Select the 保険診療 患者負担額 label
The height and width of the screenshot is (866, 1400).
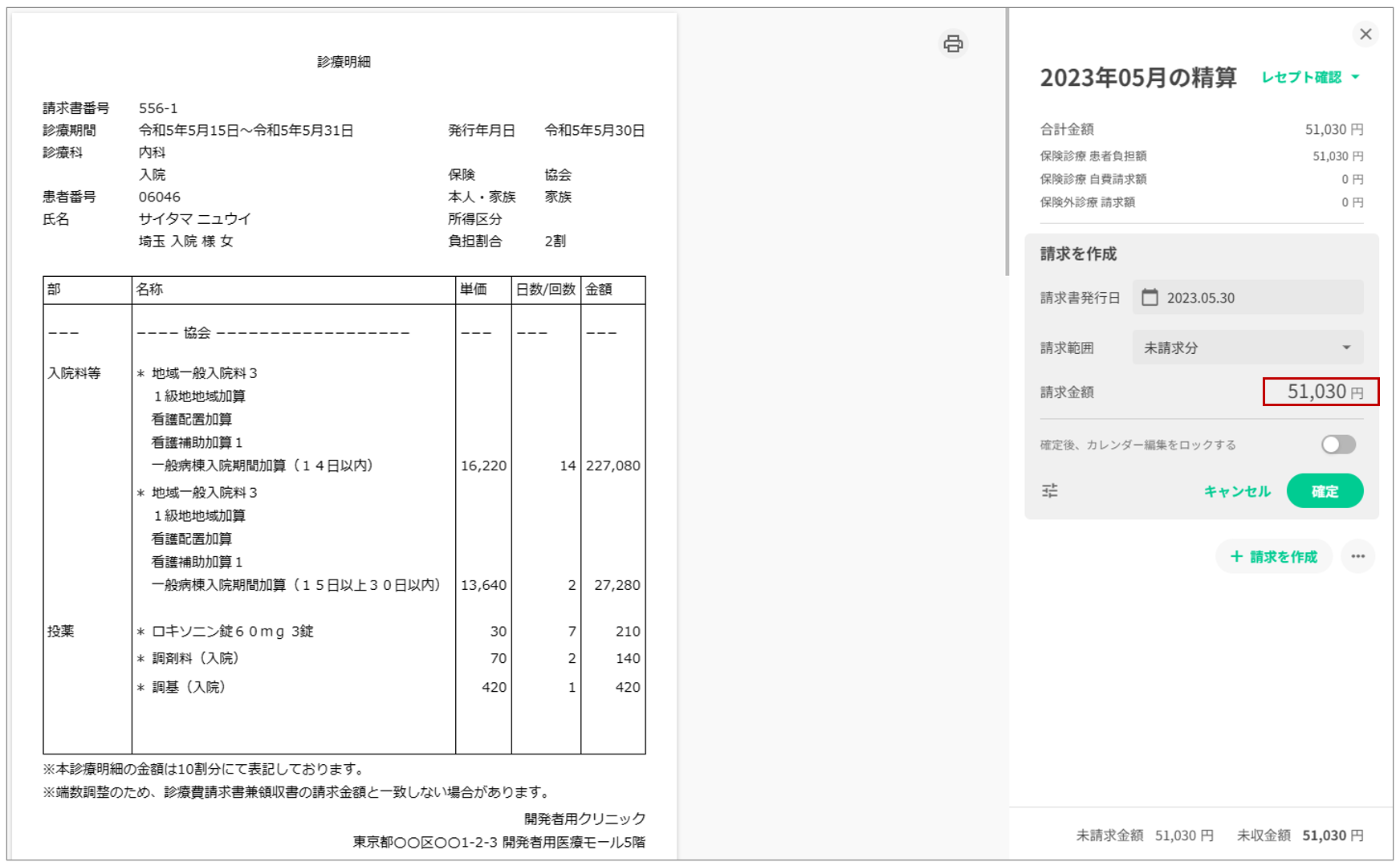[x=1093, y=156]
